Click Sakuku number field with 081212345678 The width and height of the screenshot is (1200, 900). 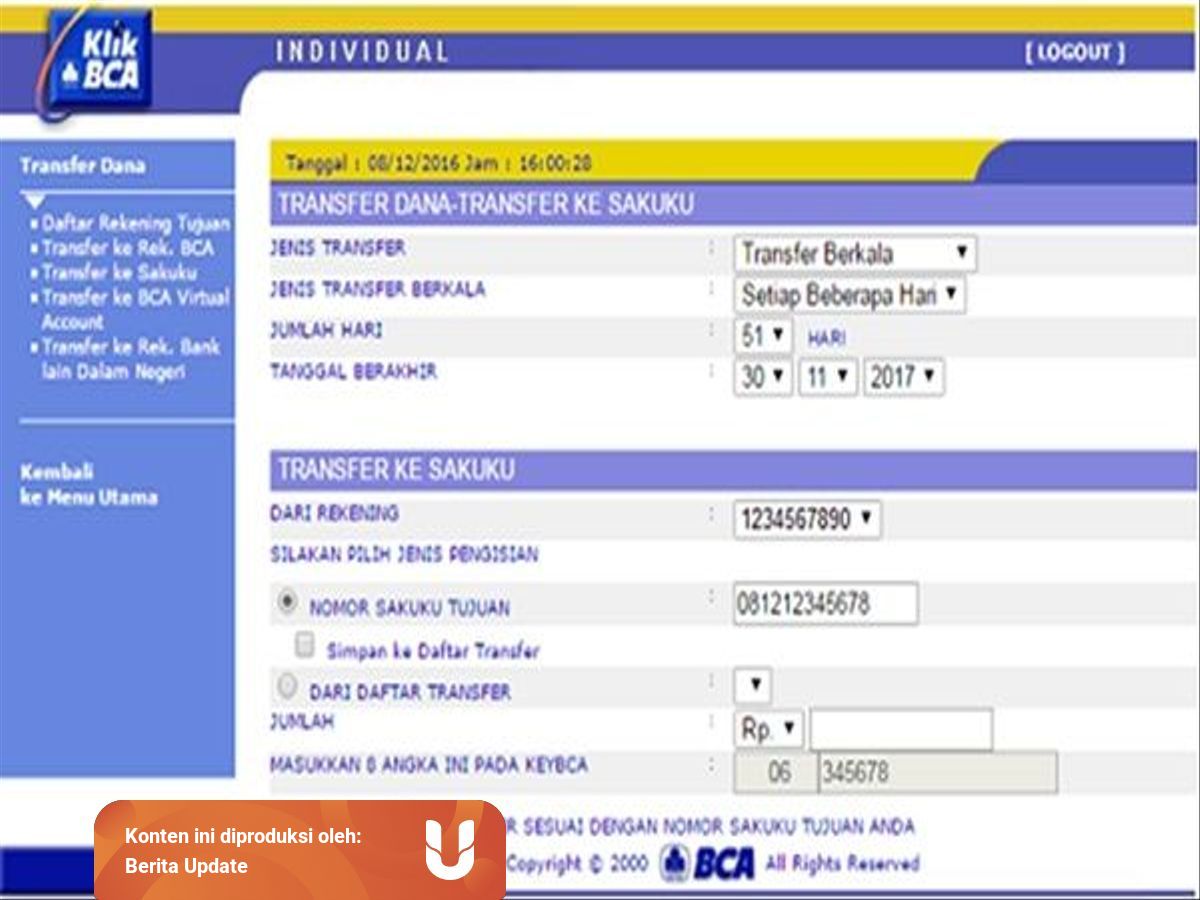(825, 604)
